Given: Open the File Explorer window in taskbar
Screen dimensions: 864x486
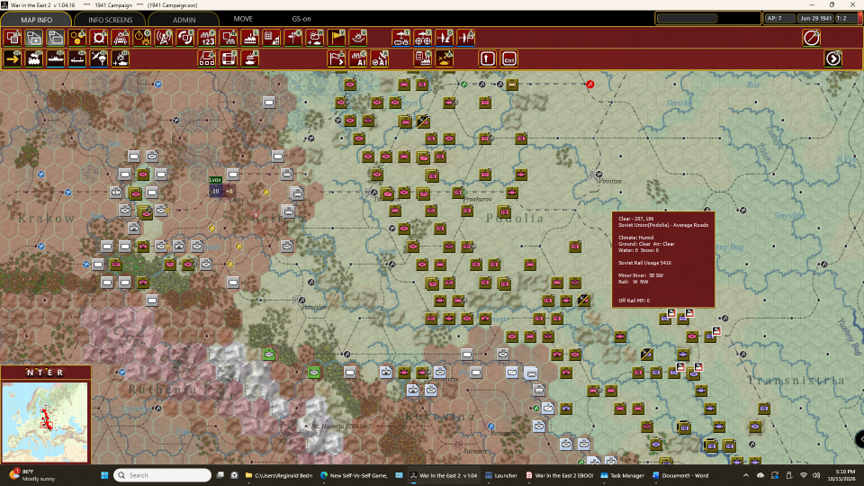Looking at the screenshot, I should click(279, 475).
